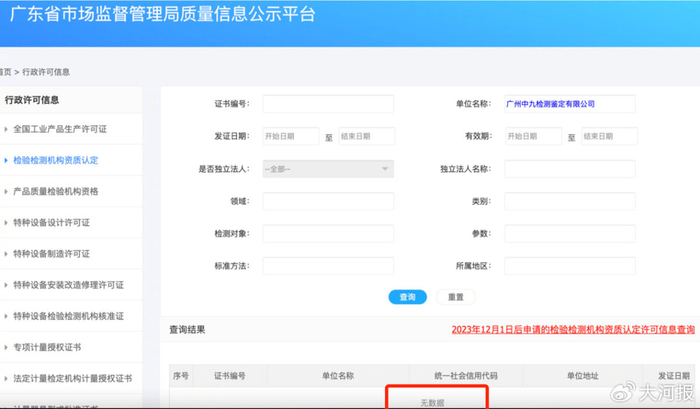The image size is (700, 409).
Task: Focus the 独立法人名称 input field
Action: coord(570,169)
